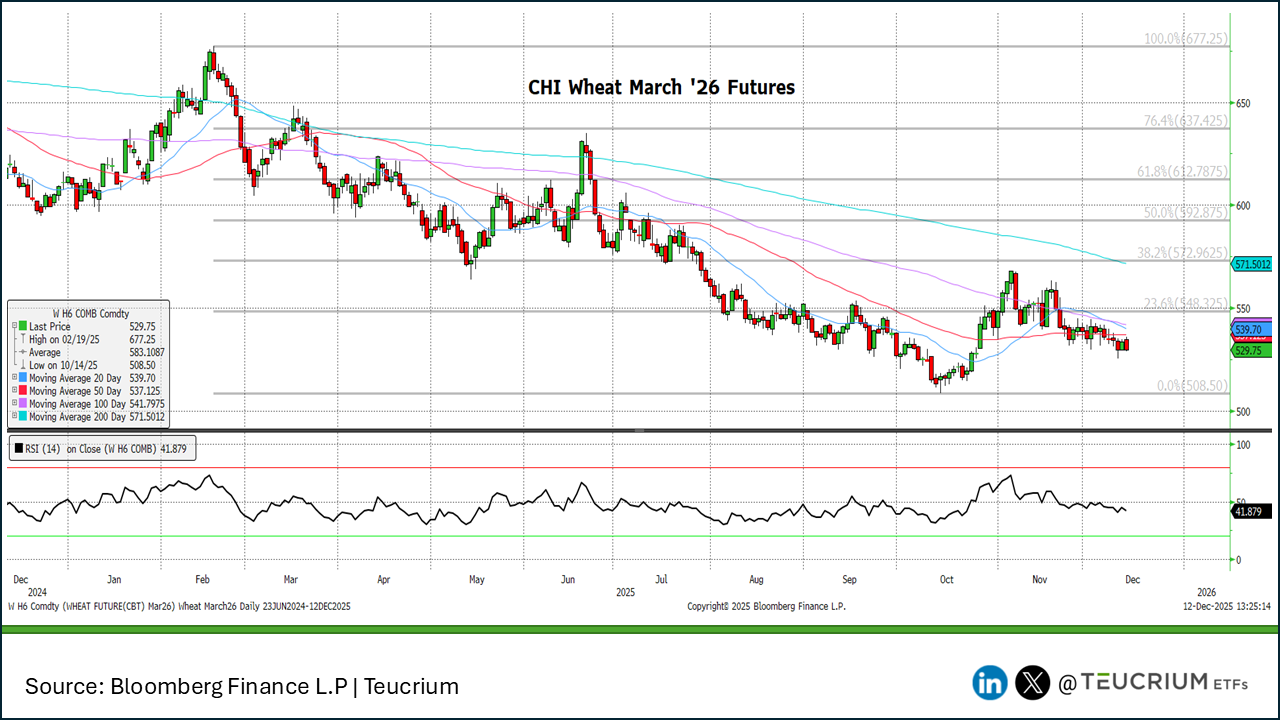The height and width of the screenshot is (720, 1280).
Task: Collapse the Last Price legend tree
Action: (x=13, y=326)
